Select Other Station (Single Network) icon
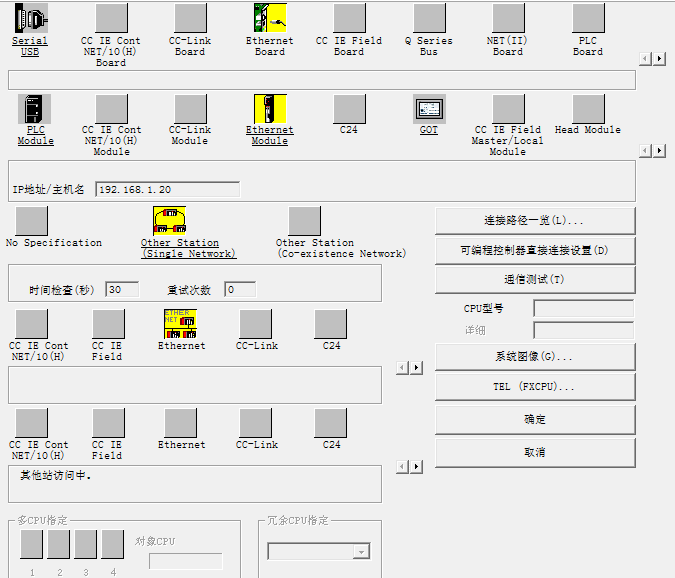Screen dimensions: 675x578 [x=169, y=221]
